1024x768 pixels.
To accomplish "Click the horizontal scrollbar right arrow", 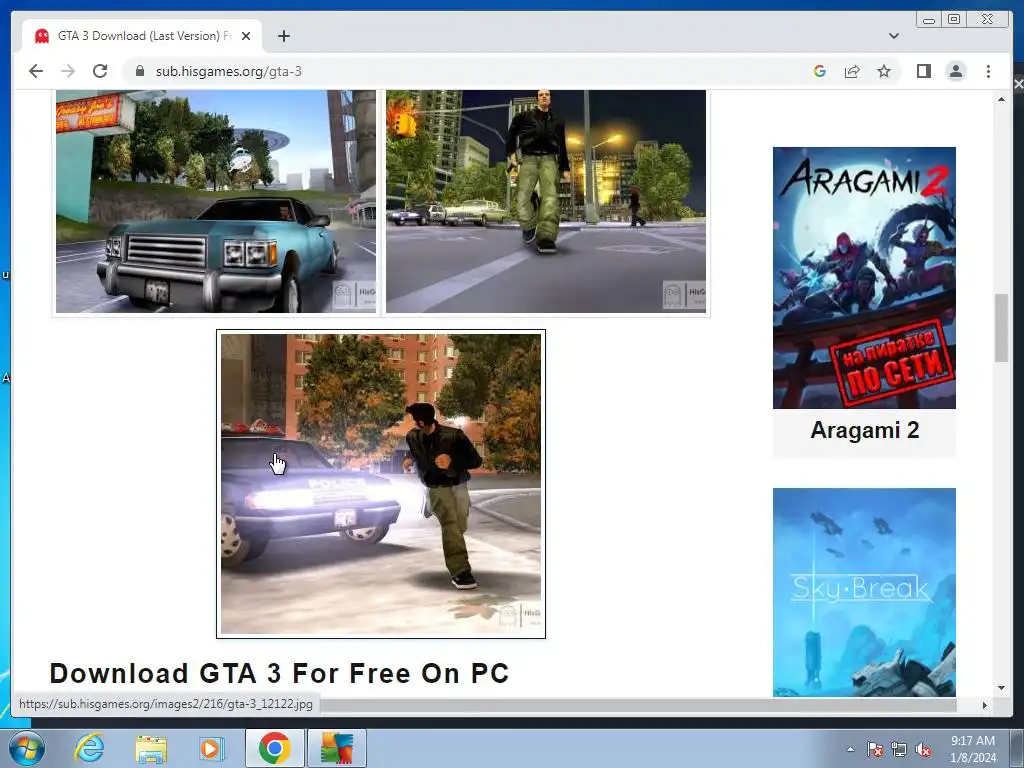I will coord(985,705).
